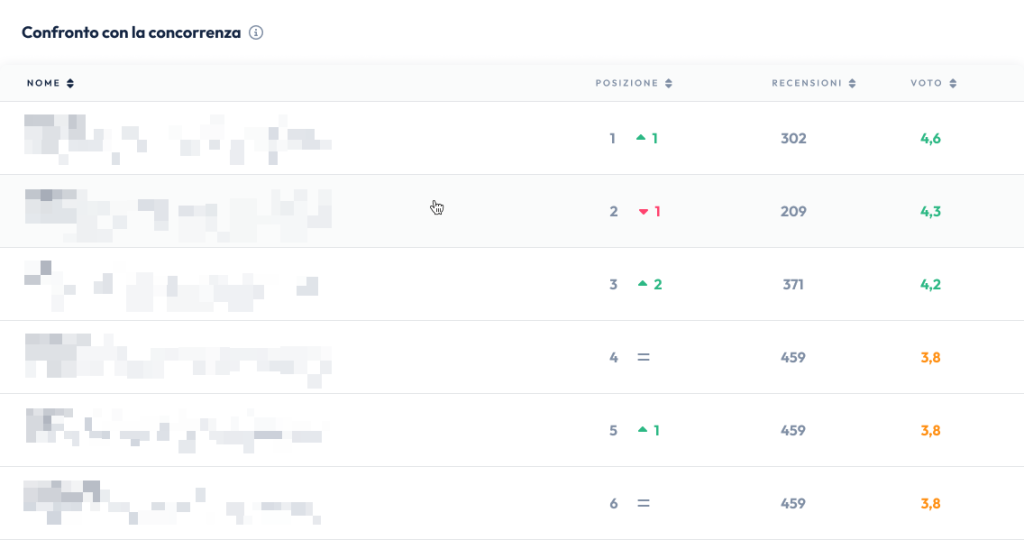The width and height of the screenshot is (1024, 540).
Task: Click the equals sign in position 4 row
Action: coord(643,357)
